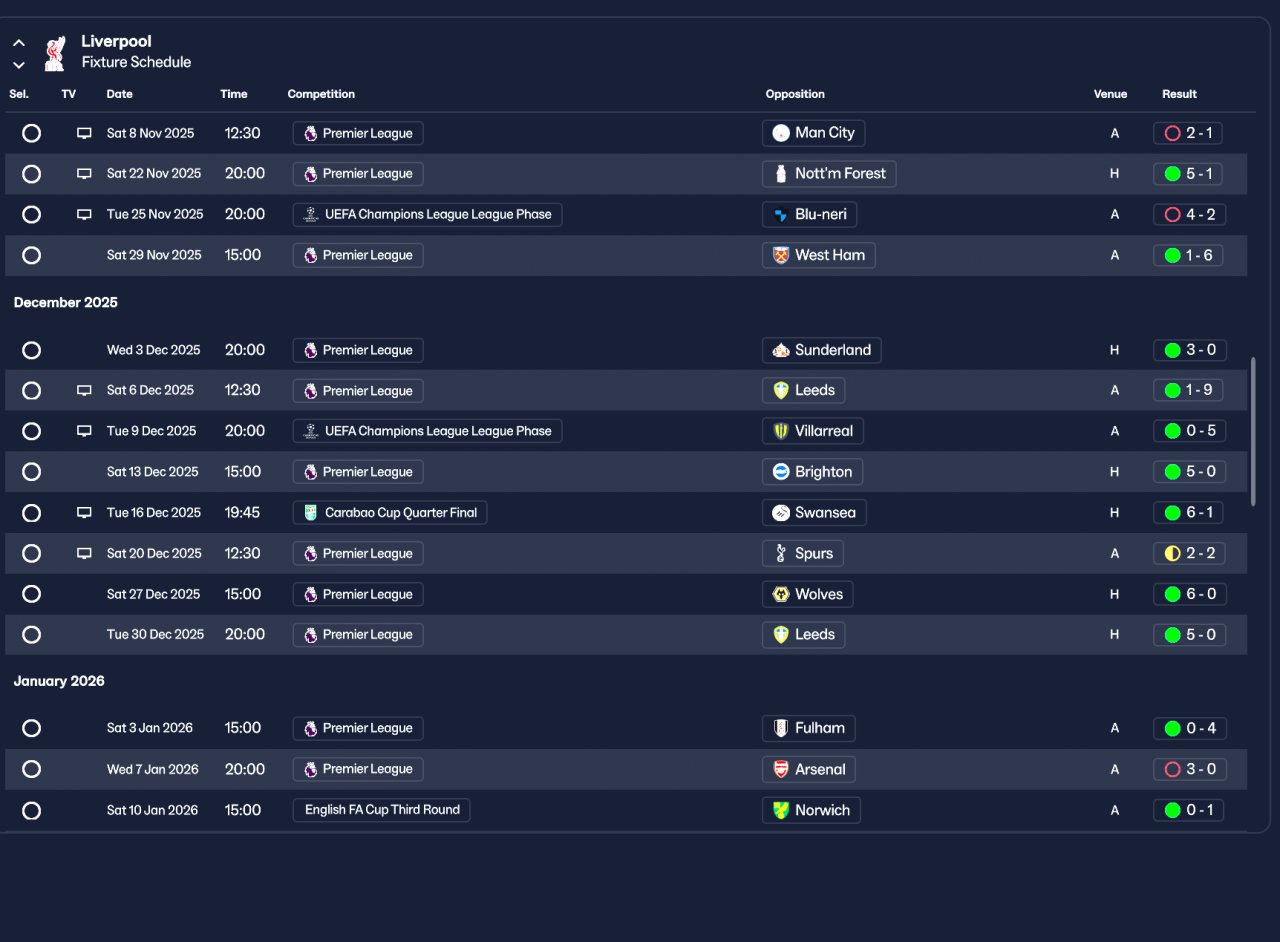
Task: Click the vertical scrollbar of the fixture list
Action: click(1253, 431)
